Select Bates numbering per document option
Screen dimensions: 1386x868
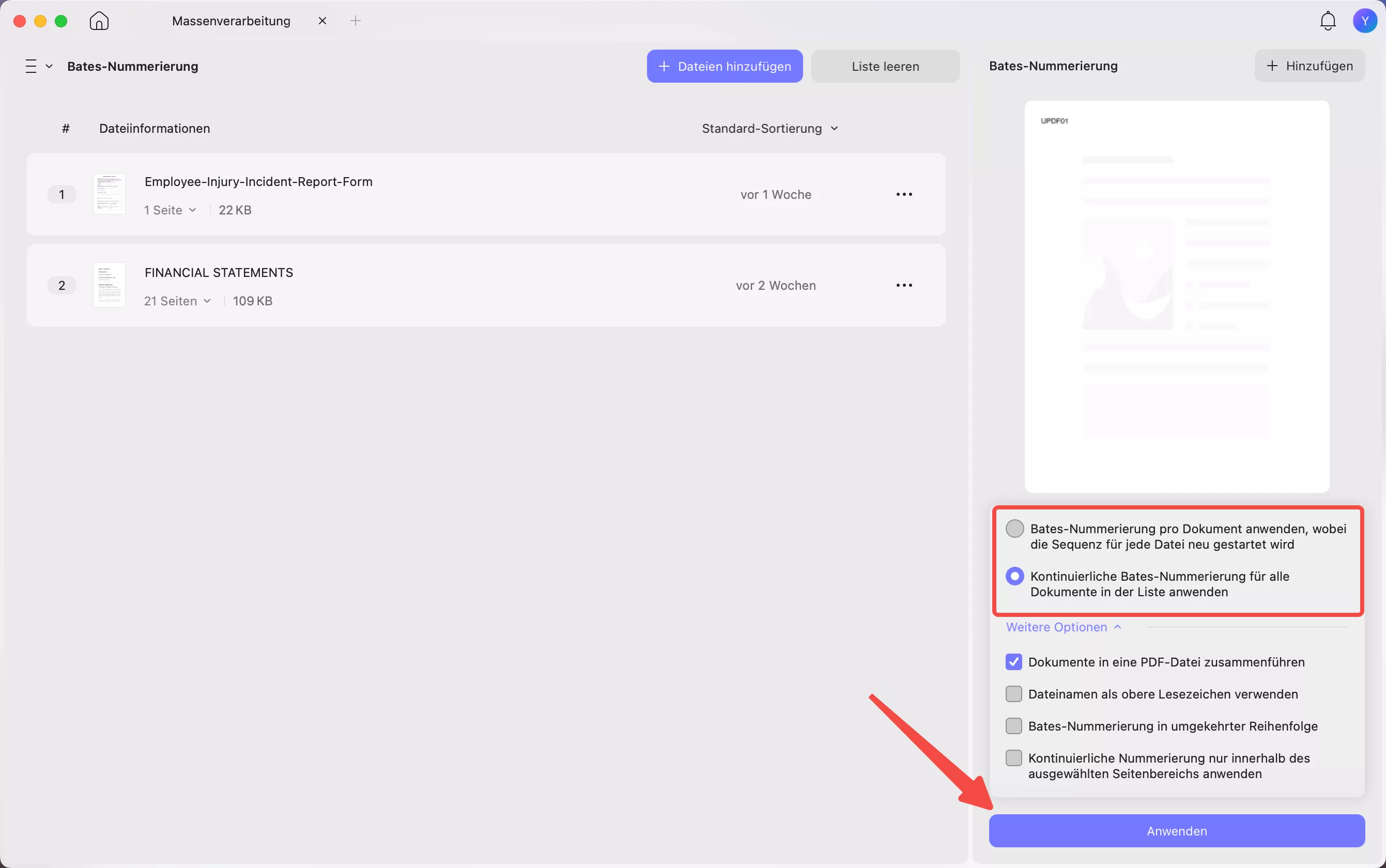click(x=1014, y=529)
